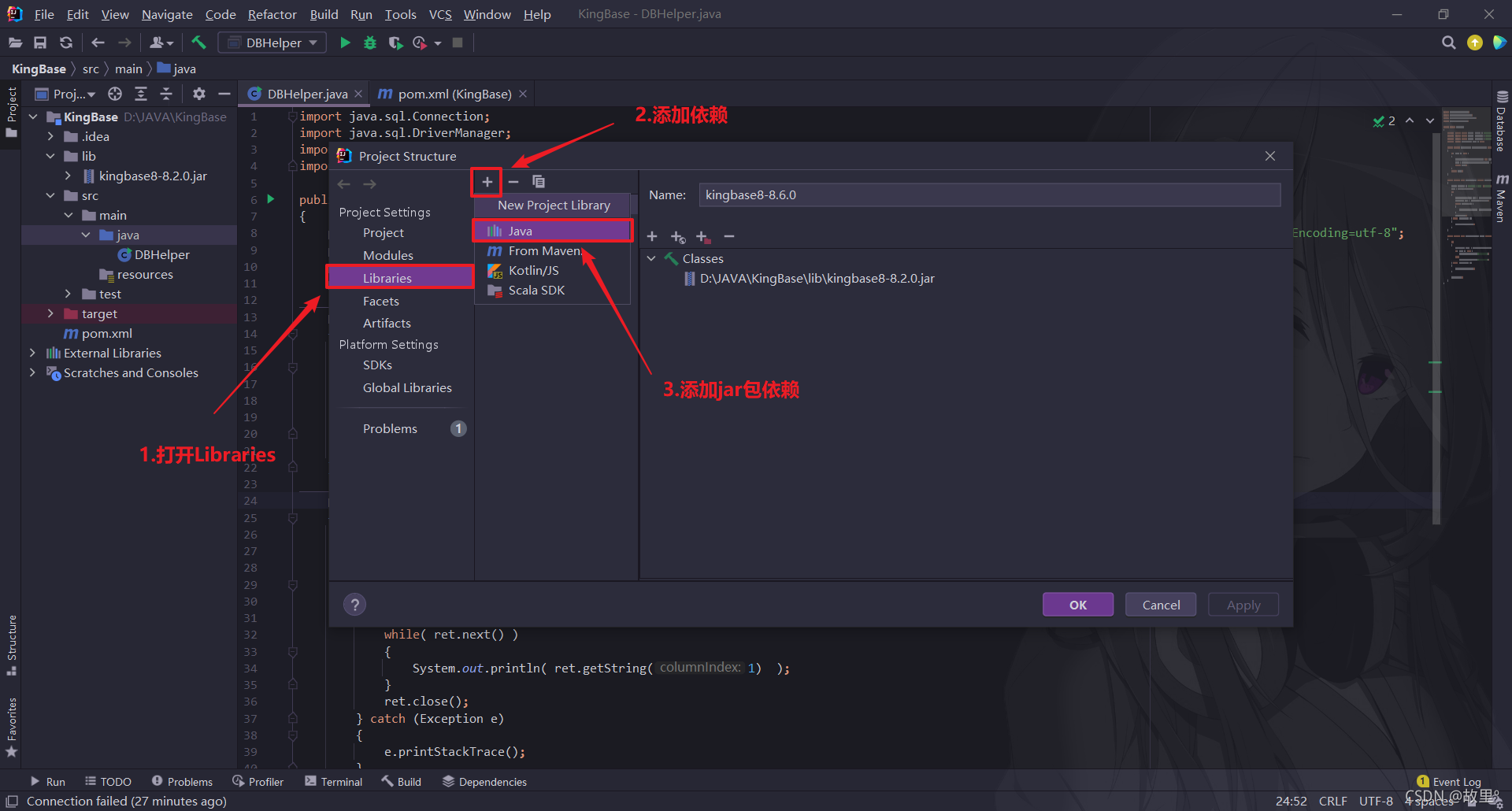Click the Search Everywhere magnifier icon
Screen dimensions: 1512x811
tap(1448, 43)
